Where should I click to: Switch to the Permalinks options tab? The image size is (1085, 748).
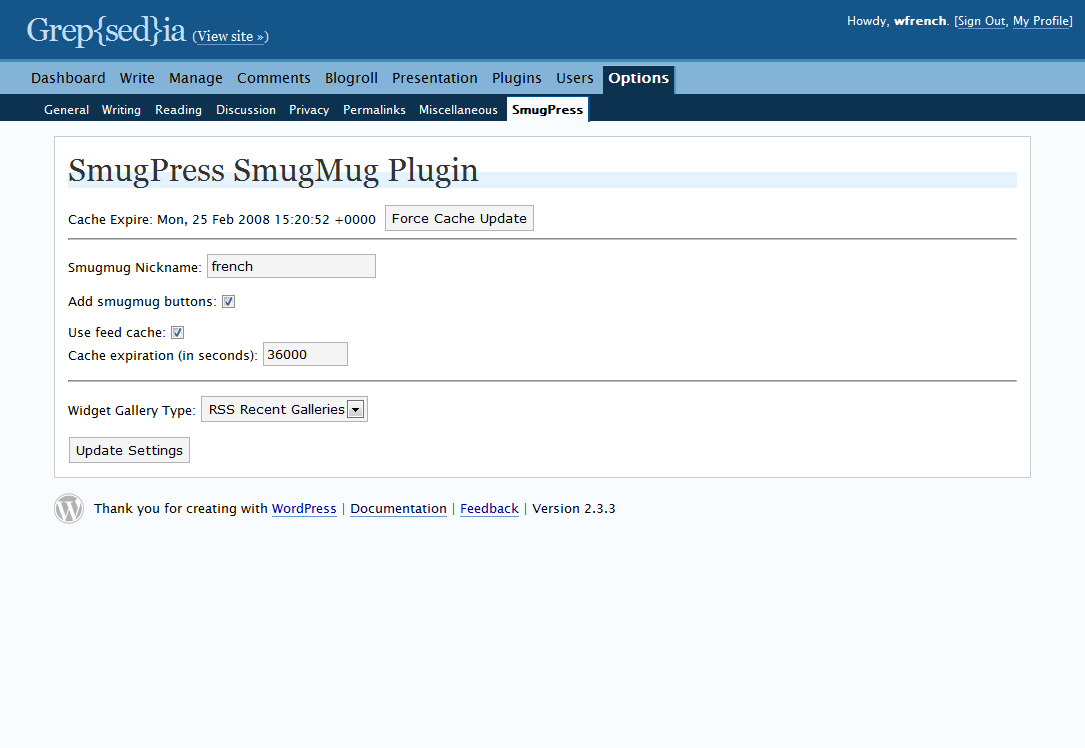(x=374, y=110)
